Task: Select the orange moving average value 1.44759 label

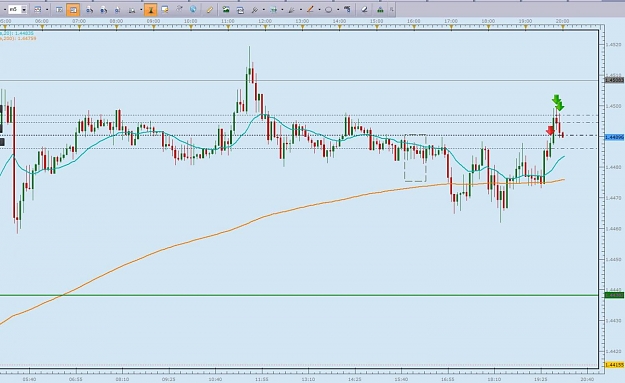Action: (18, 39)
